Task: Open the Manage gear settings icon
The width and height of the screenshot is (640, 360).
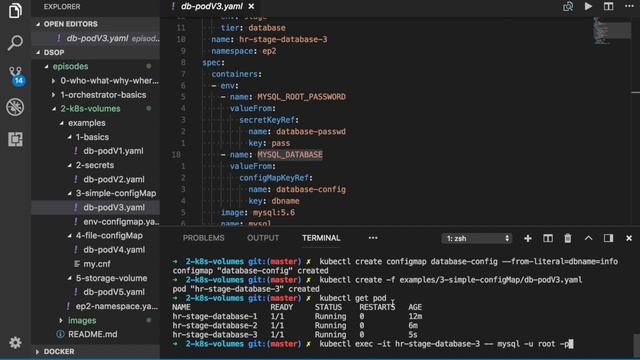Action: (x=15, y=342)
